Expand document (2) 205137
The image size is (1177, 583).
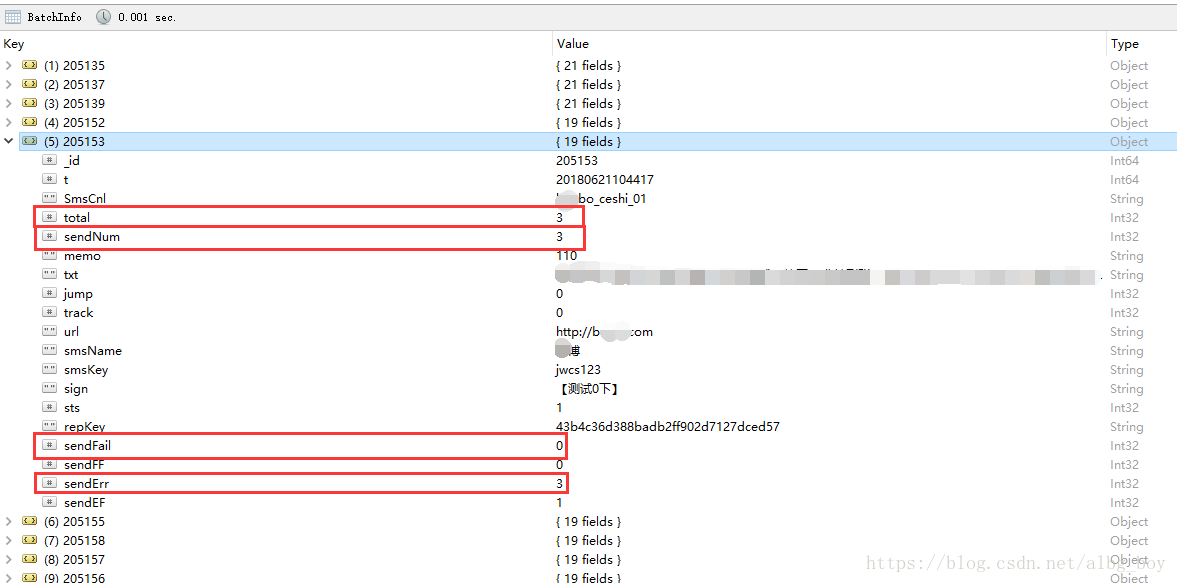coord(9,84)
